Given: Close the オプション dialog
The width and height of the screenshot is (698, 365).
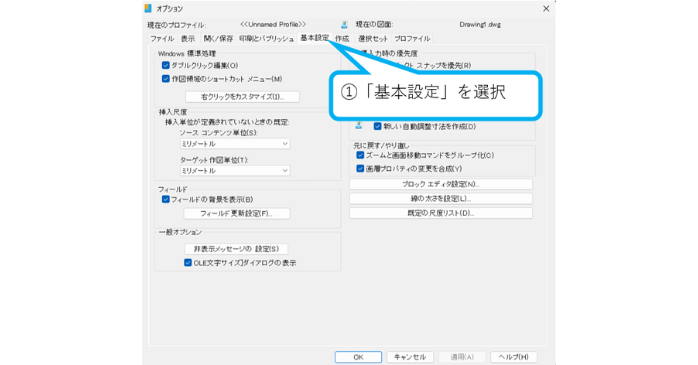Looking at the screenshot, I should [x=546, y=8].
